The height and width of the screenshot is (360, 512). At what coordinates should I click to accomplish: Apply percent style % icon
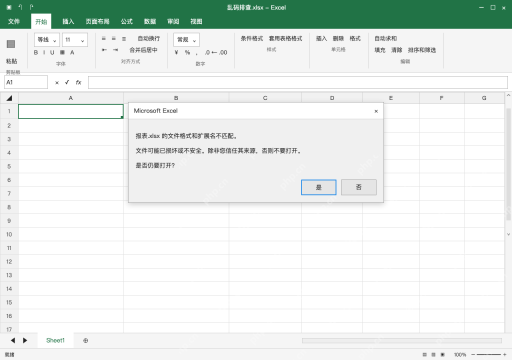pyautogui.click(x=187, y=52)
